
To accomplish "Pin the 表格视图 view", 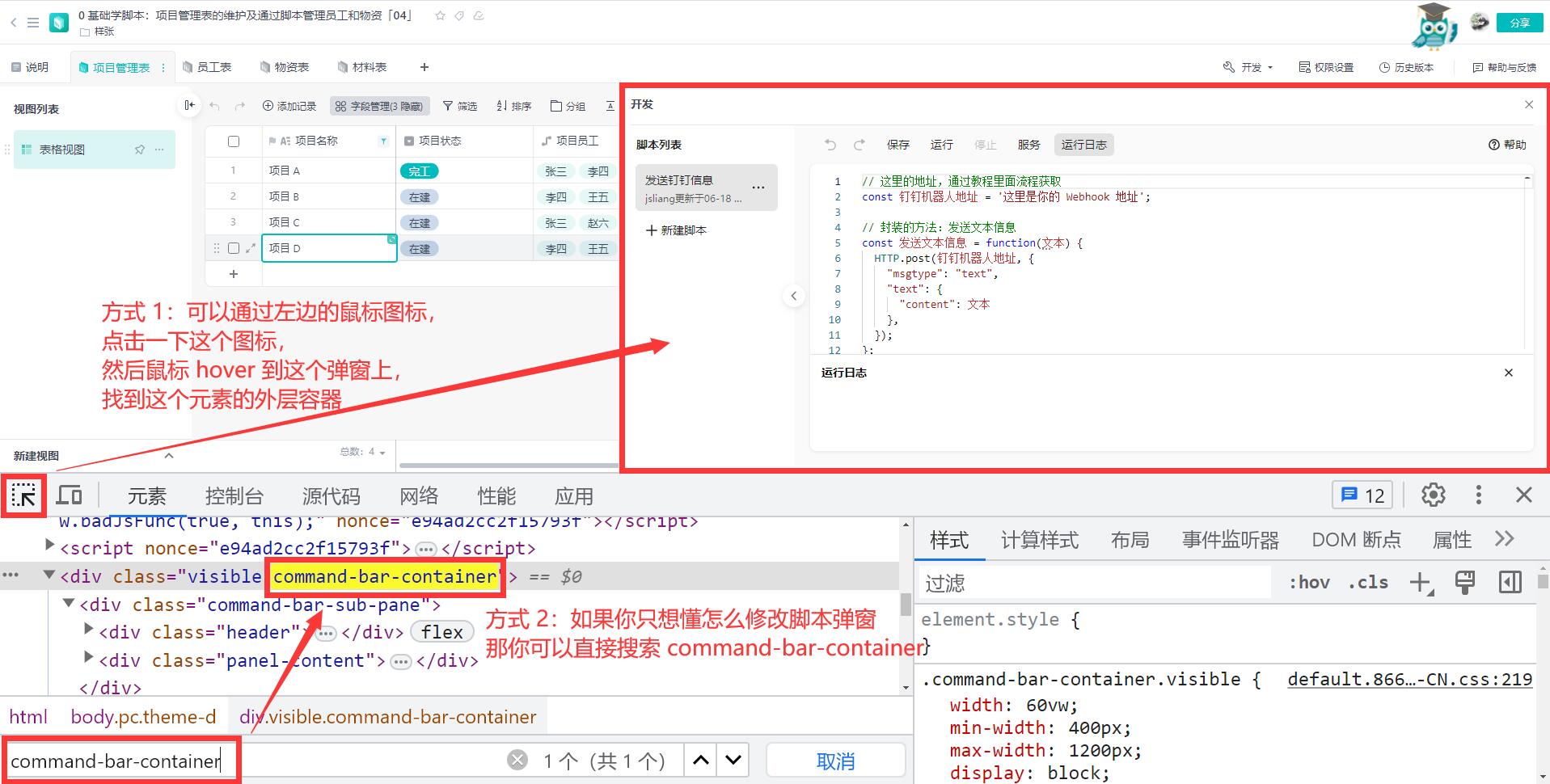I will tap(140, 150).
